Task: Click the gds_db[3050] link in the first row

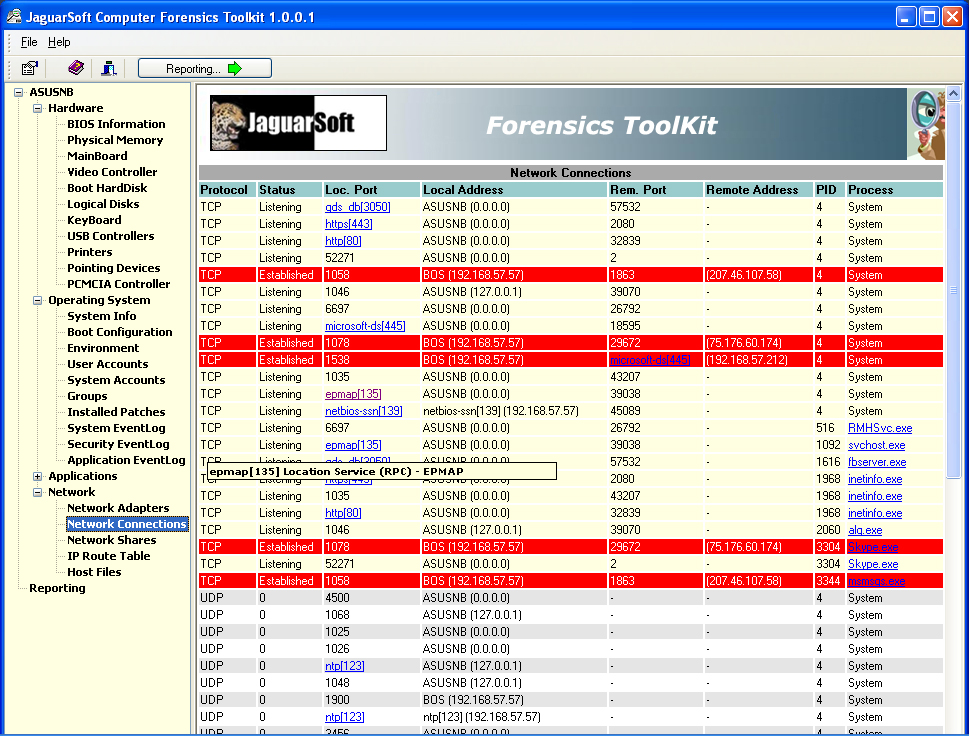Action: [x=358, y=207]
